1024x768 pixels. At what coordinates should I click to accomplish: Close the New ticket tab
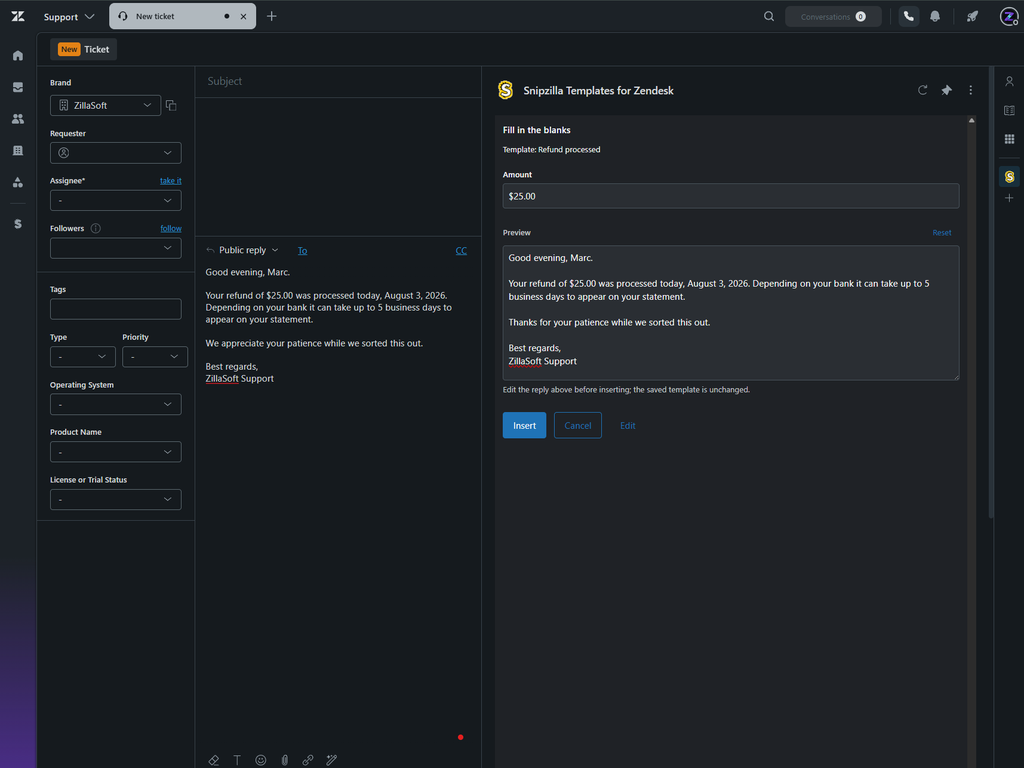244,16
